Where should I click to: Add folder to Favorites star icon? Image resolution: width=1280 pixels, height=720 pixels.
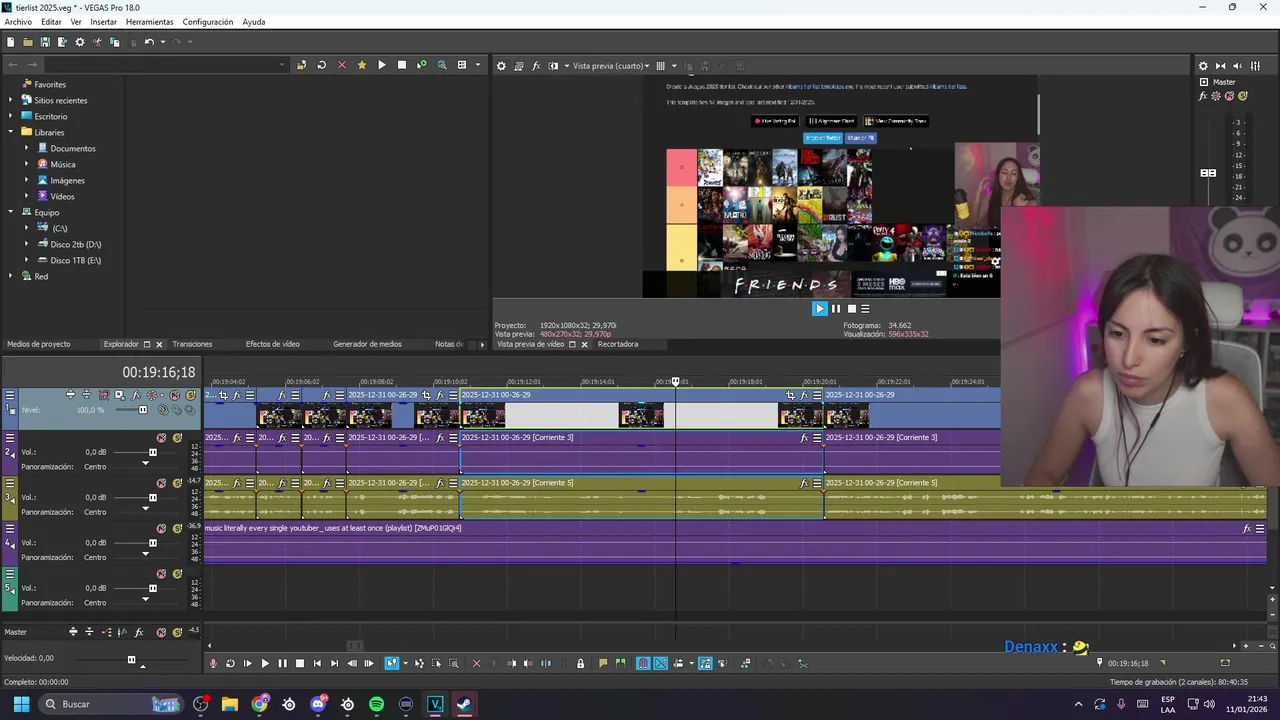tap(362, 65)
